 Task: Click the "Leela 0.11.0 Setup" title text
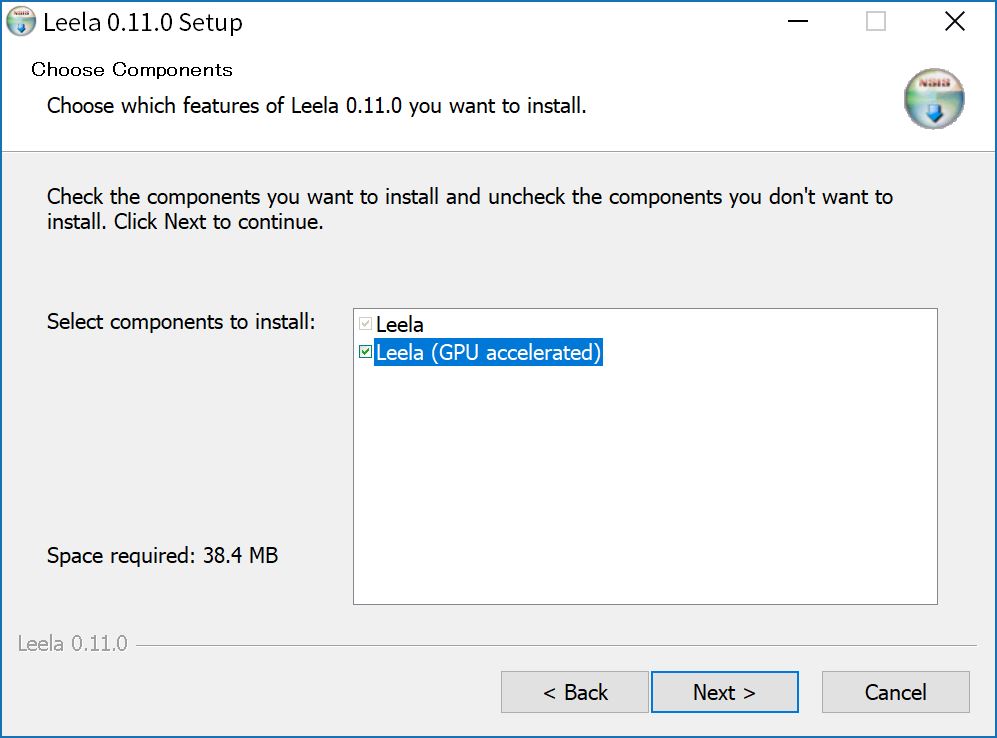pos(143,22)
